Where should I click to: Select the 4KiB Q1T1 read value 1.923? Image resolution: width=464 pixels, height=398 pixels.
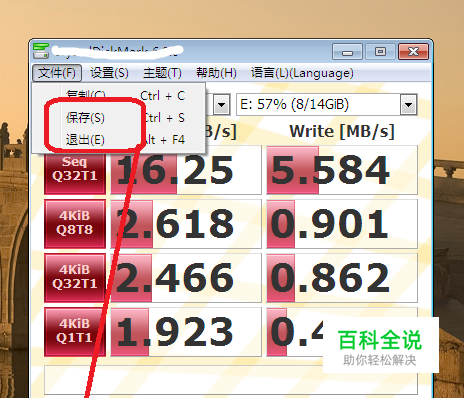coord(186,332)
